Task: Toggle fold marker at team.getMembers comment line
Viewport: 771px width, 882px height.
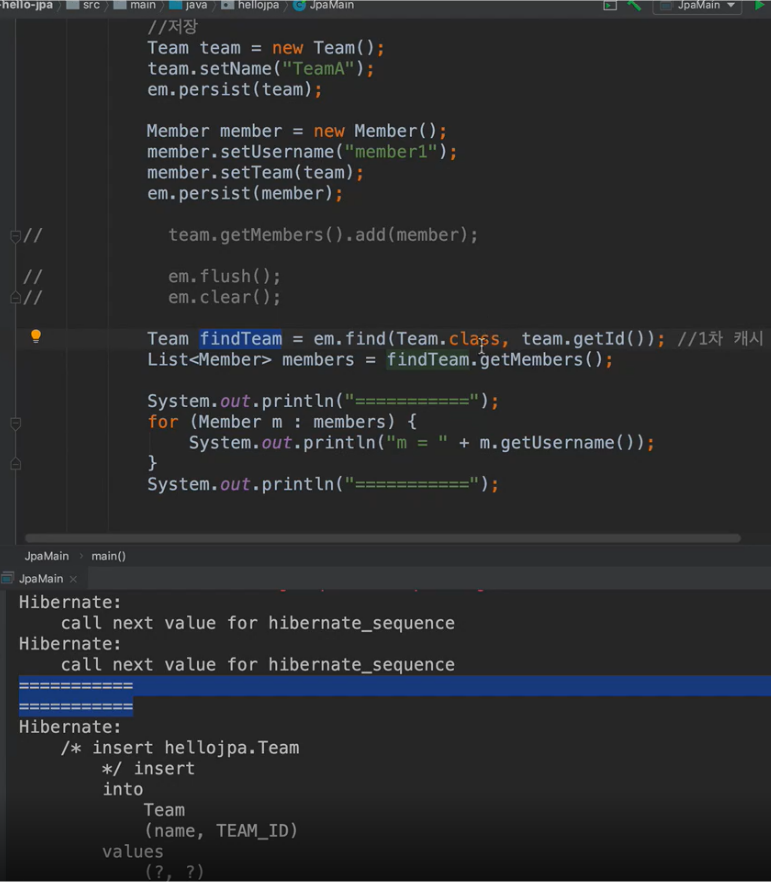Action: tap(15, 236)
